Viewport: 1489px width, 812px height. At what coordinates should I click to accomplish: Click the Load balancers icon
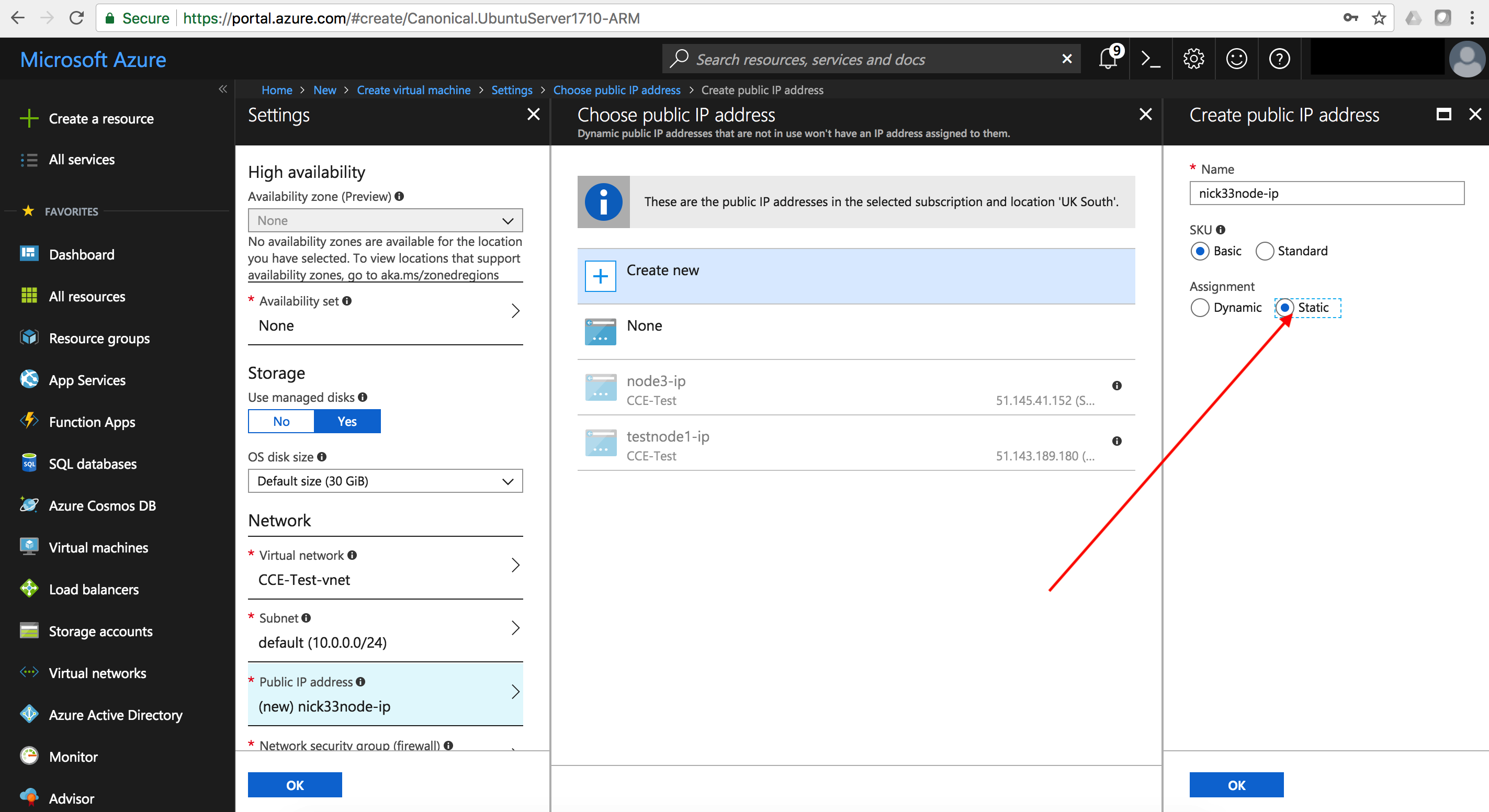(x=29, y=589)
